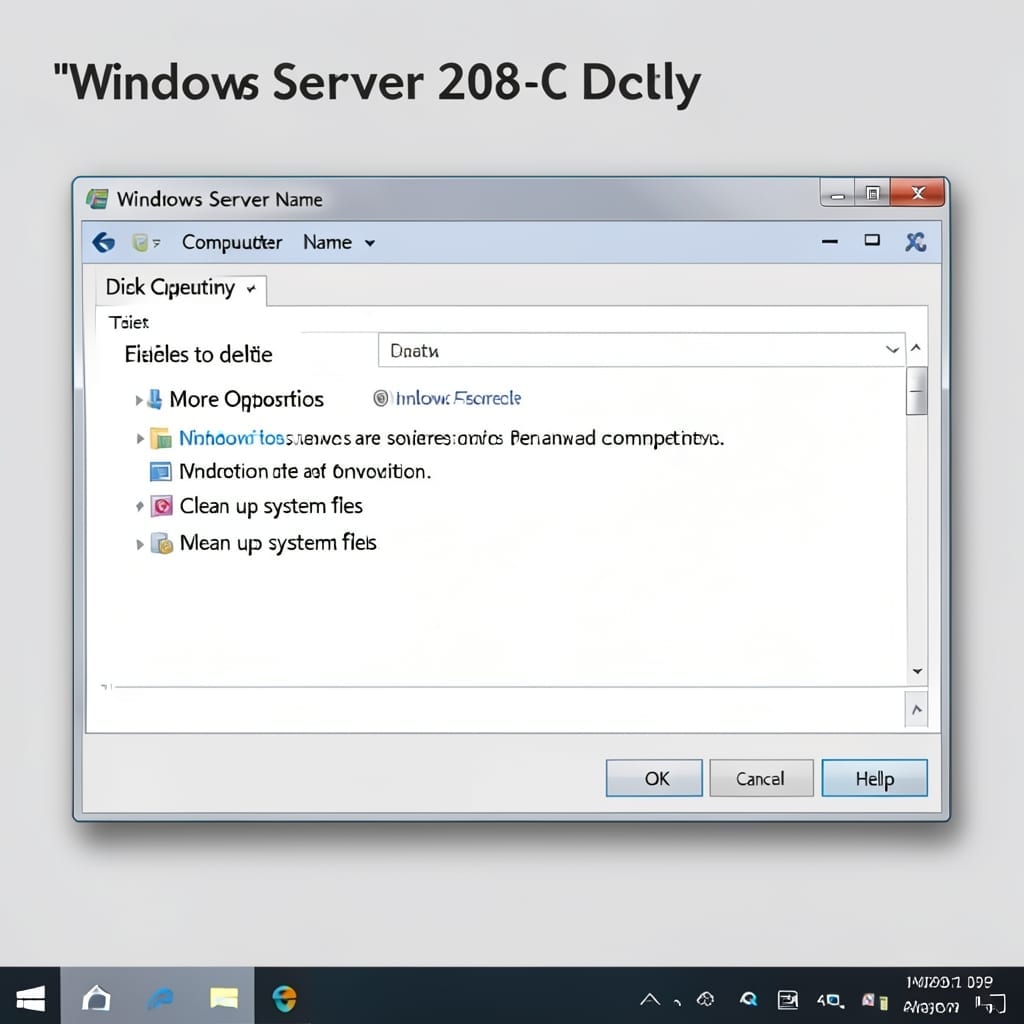This screenshot has height=1024, width=1024.
Task: Click the flag icon in the system tray
Action: tap(875, 1000)
